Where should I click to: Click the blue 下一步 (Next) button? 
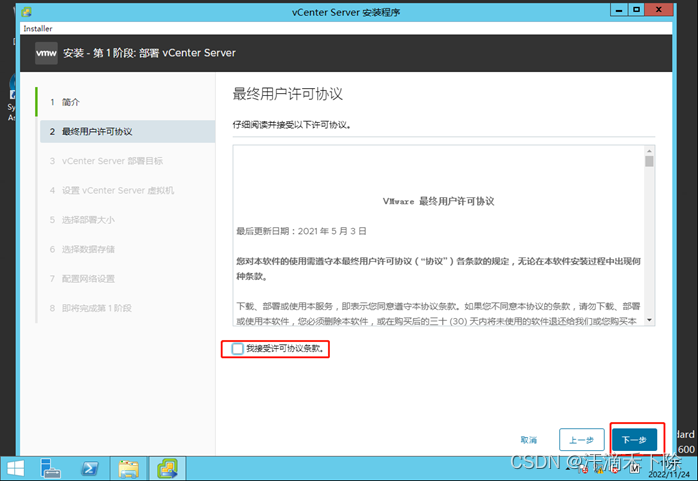pyautogui.click(x=634, y=440)
